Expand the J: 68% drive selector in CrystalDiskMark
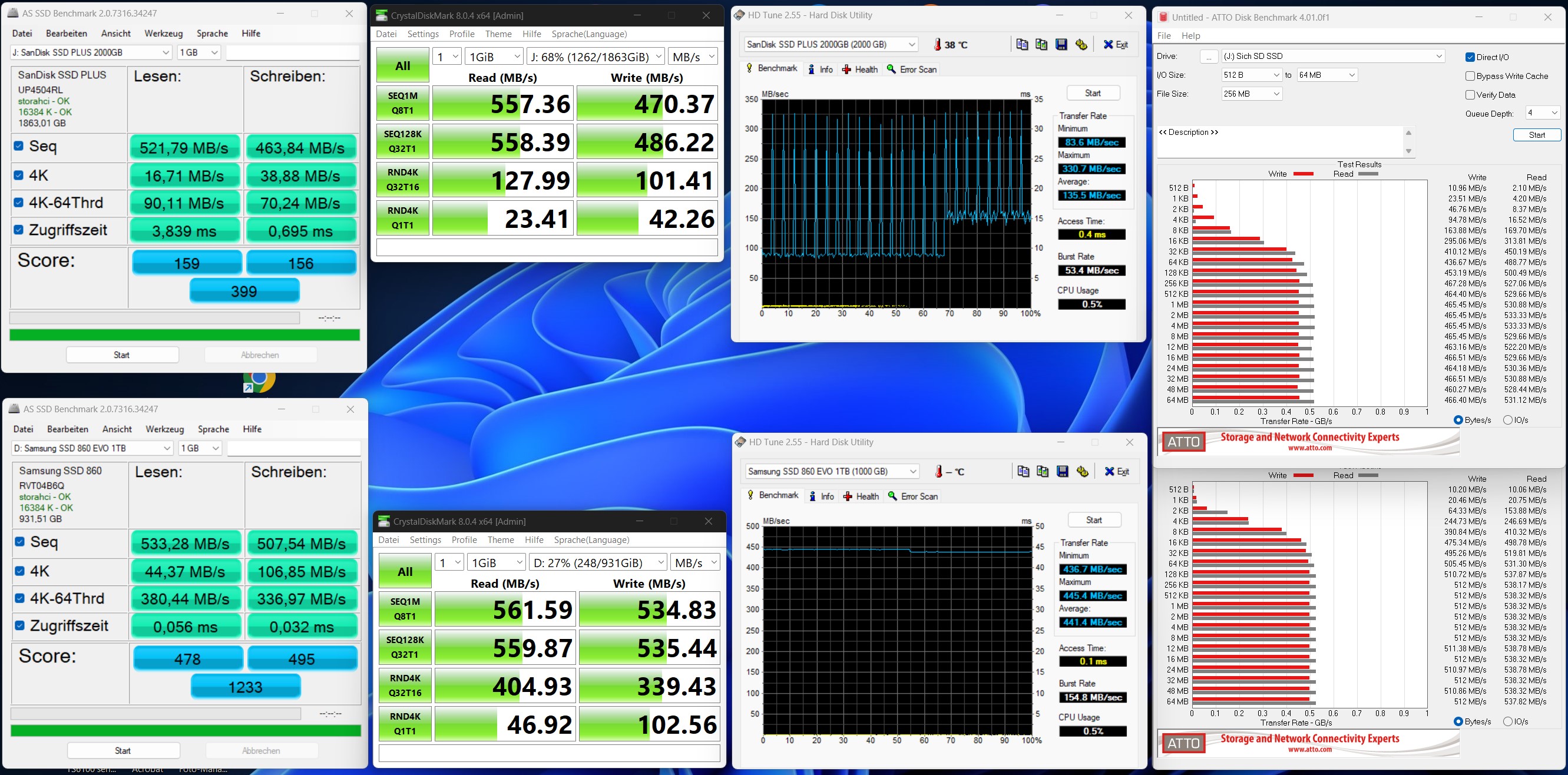1568x775 pixels. [x=596, y=57]
